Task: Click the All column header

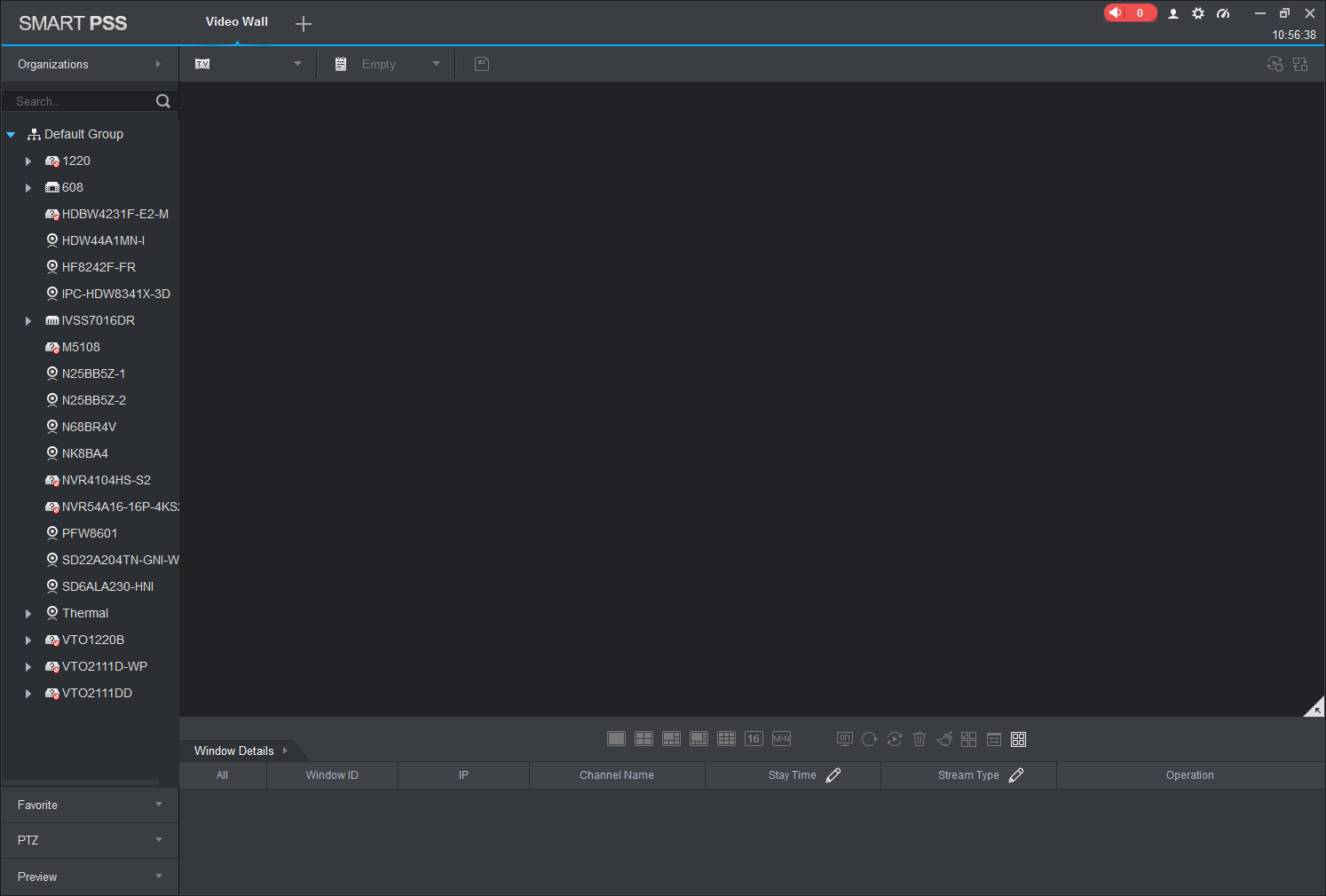Action: [222, 775]
